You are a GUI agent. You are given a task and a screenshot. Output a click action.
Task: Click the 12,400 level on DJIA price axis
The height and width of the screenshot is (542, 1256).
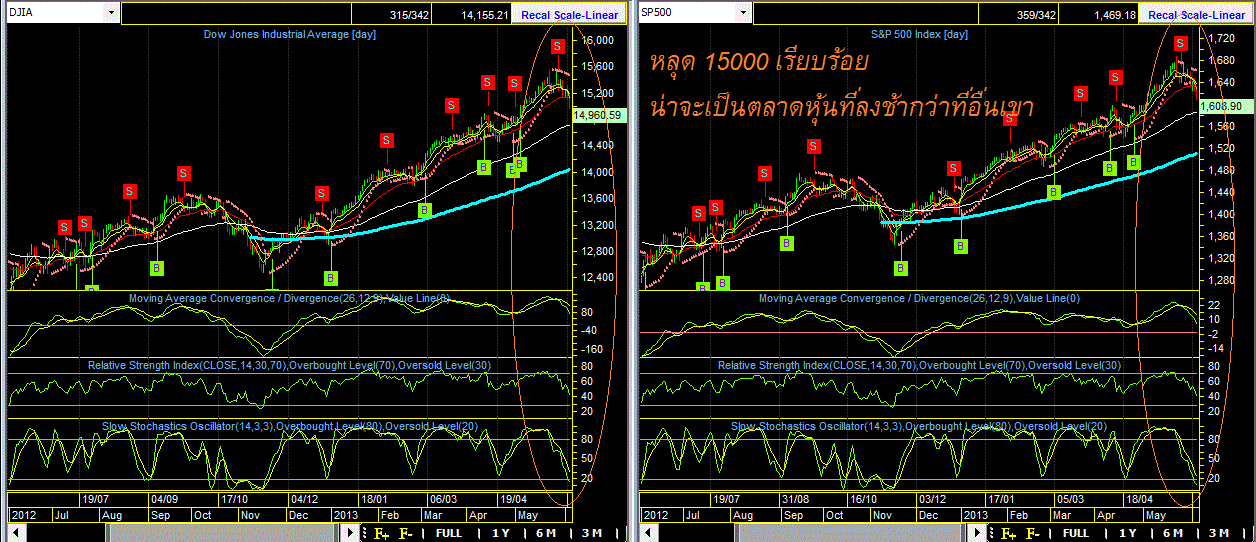point(598,277)
